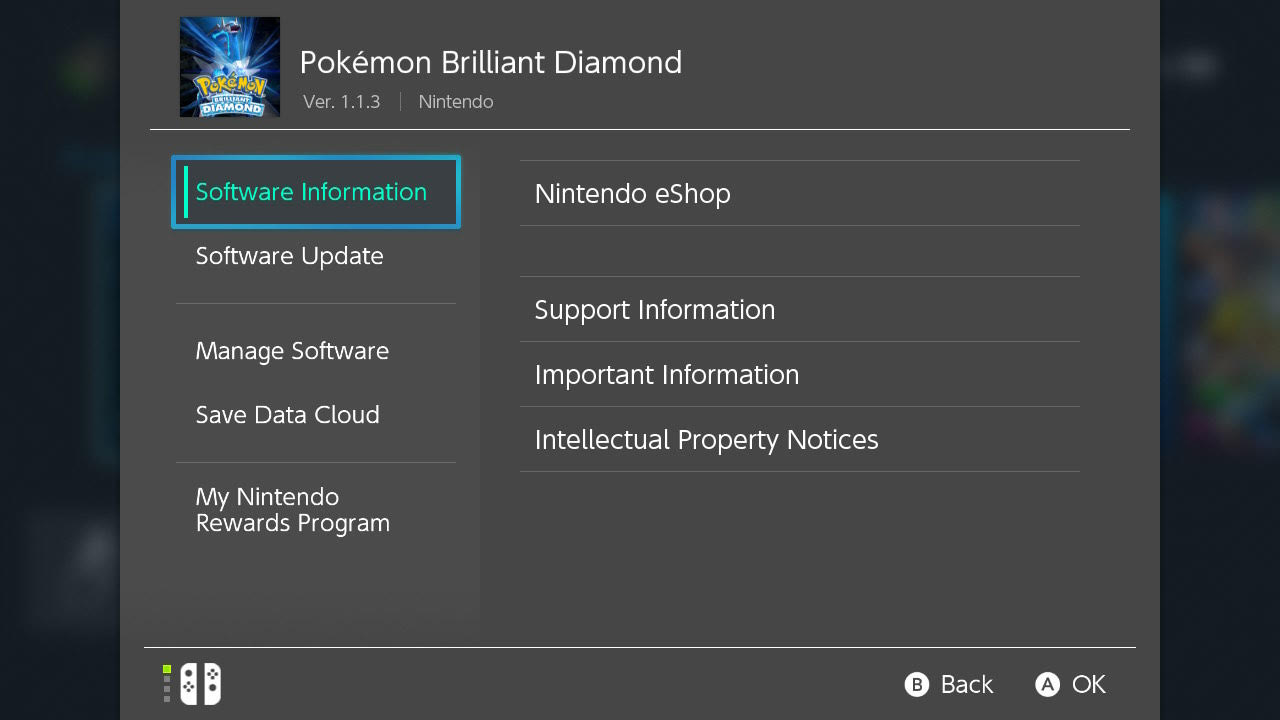Click the B button icon

[x=917, y=684]
